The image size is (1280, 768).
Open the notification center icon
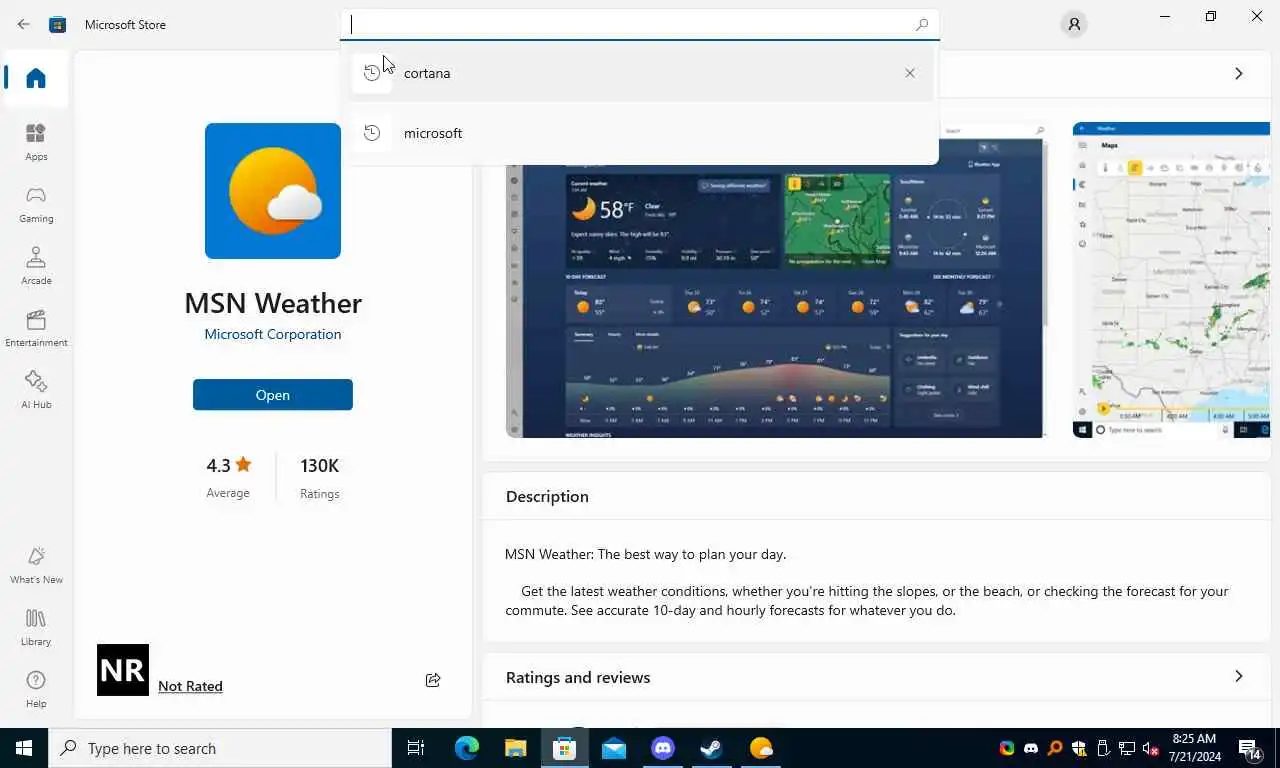(1250, 749)
